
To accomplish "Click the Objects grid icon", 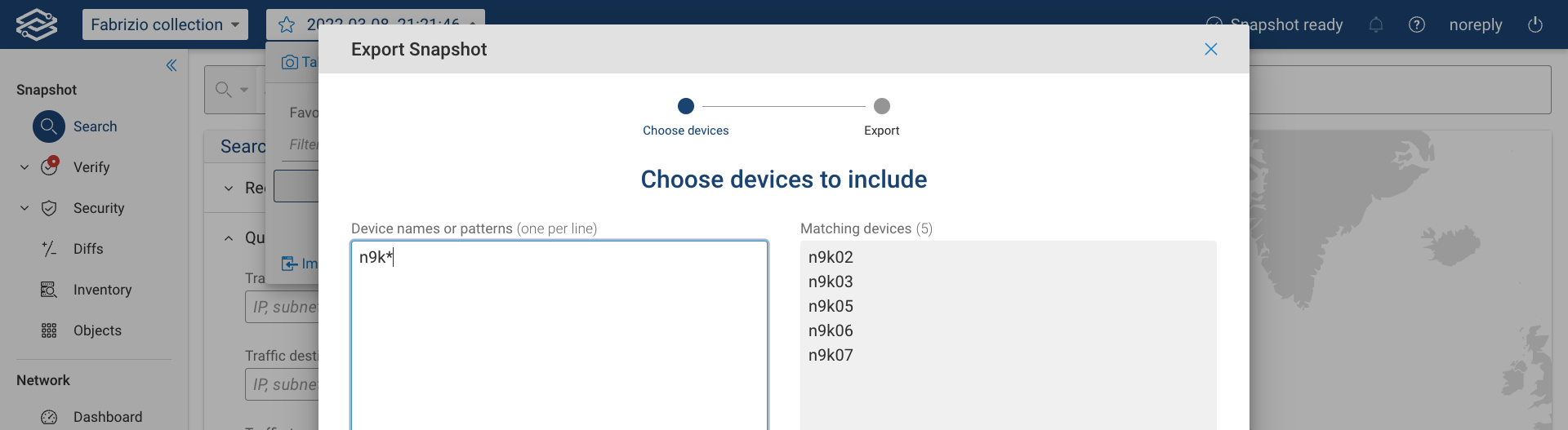I will [49, 330].
